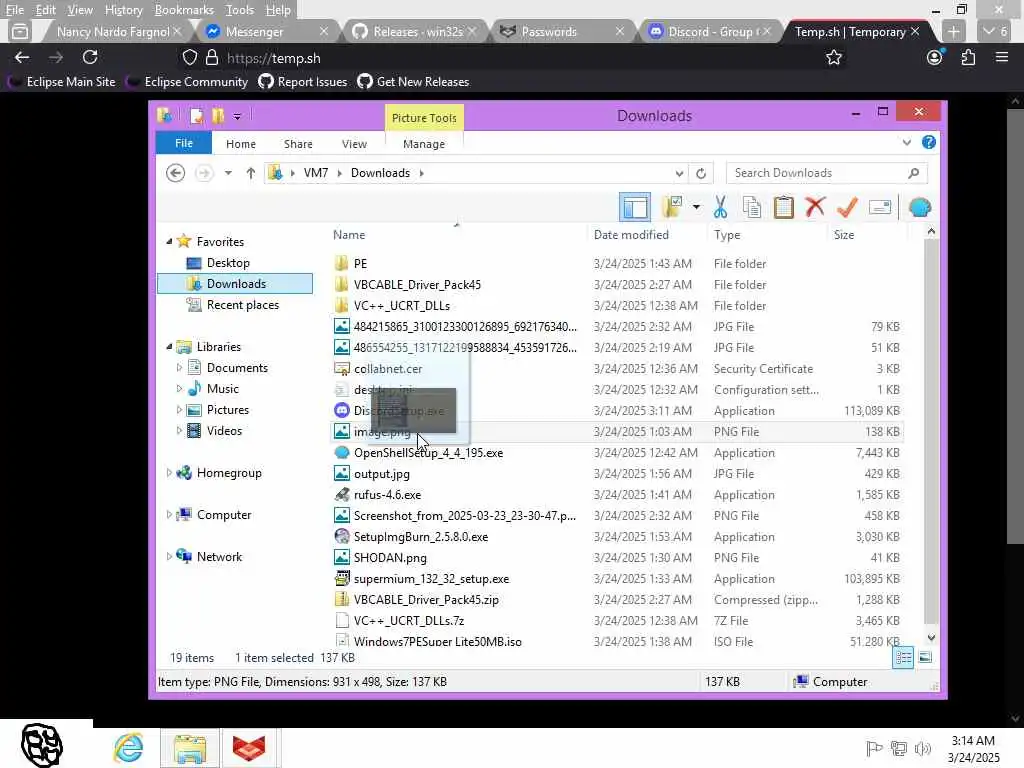Screen dimensions: 1024x768
Task: Click Quick Access new folder icon
Action: [218, 116]
